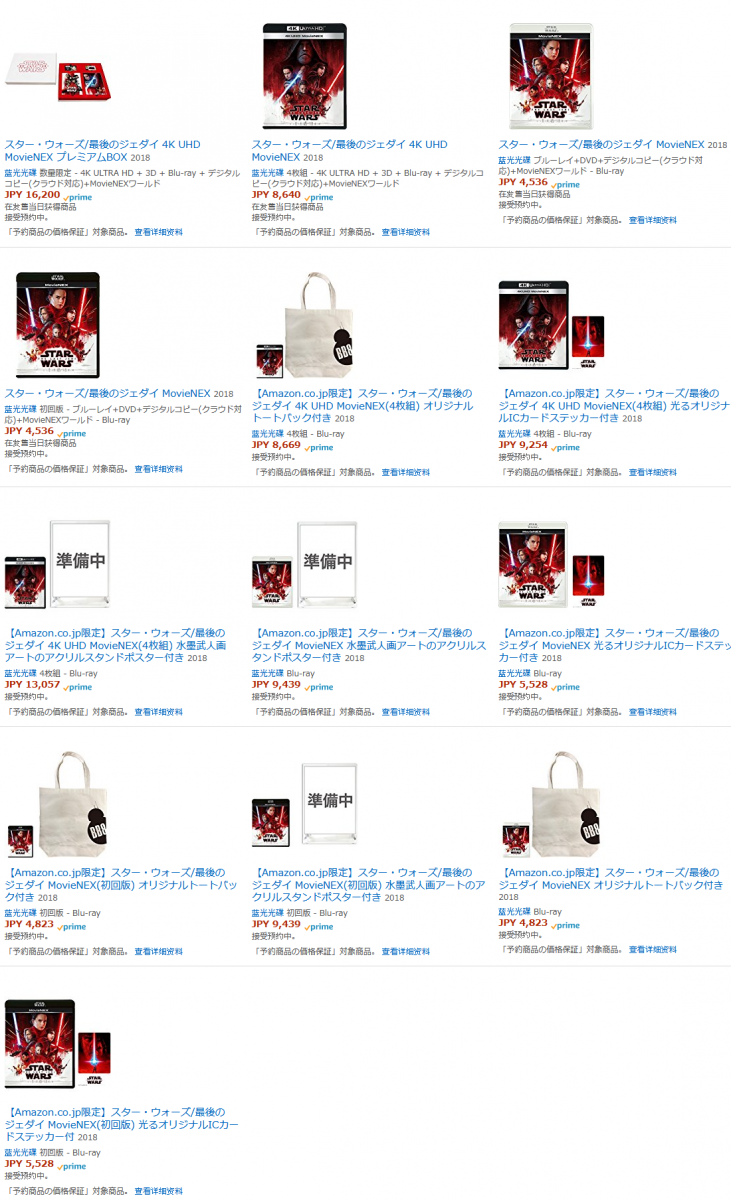Click the prime badge next to JPY 8,640
The height and width of the screenshot is (1200, 731).
click(x=320, y=197)
